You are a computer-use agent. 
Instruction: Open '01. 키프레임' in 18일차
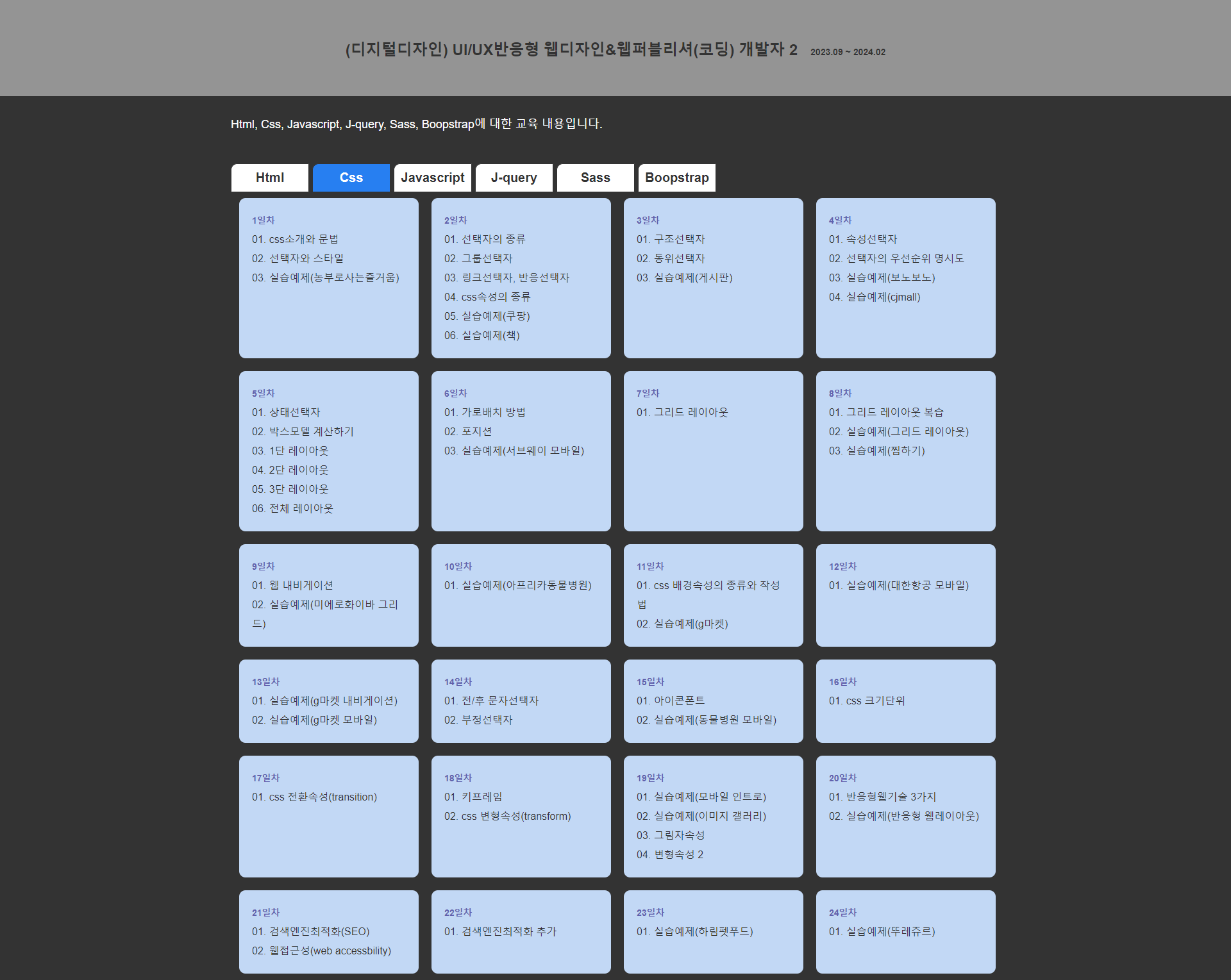point(473,797)
